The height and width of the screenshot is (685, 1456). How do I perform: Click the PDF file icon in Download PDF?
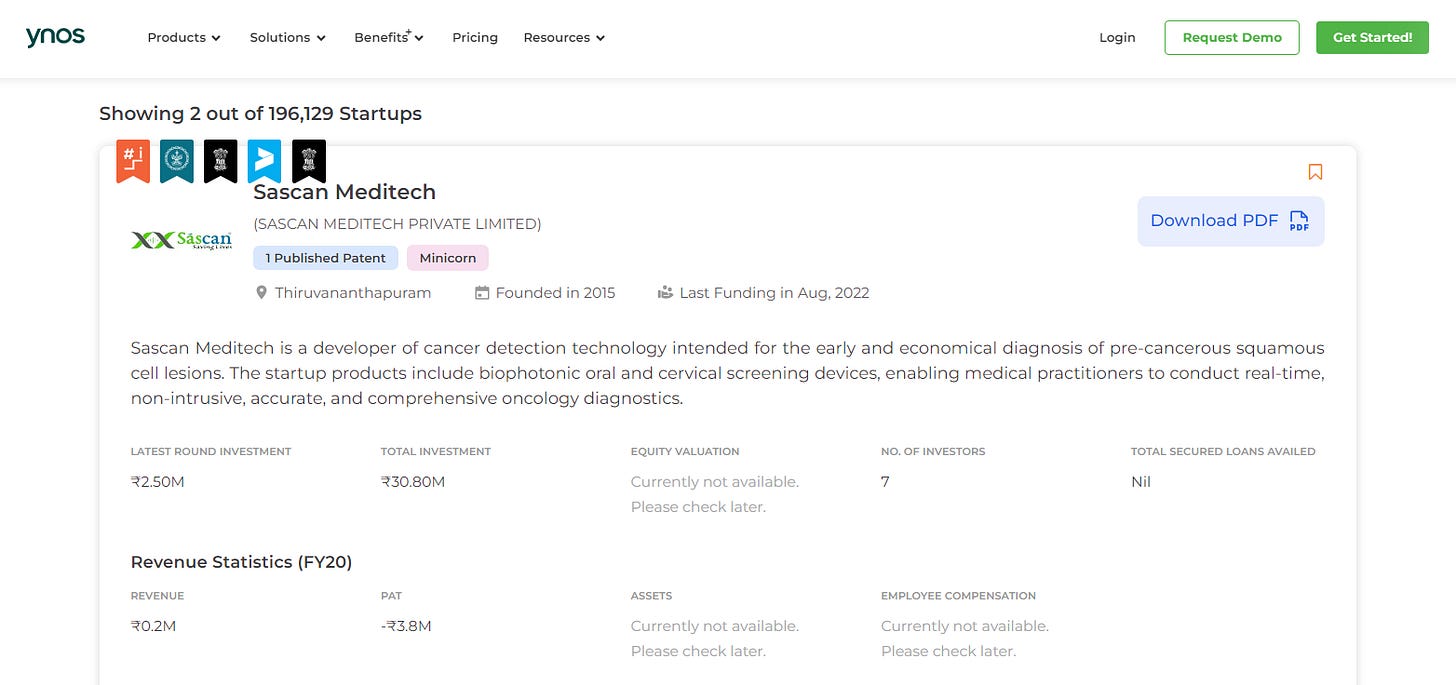click(x=1299, y=221)
